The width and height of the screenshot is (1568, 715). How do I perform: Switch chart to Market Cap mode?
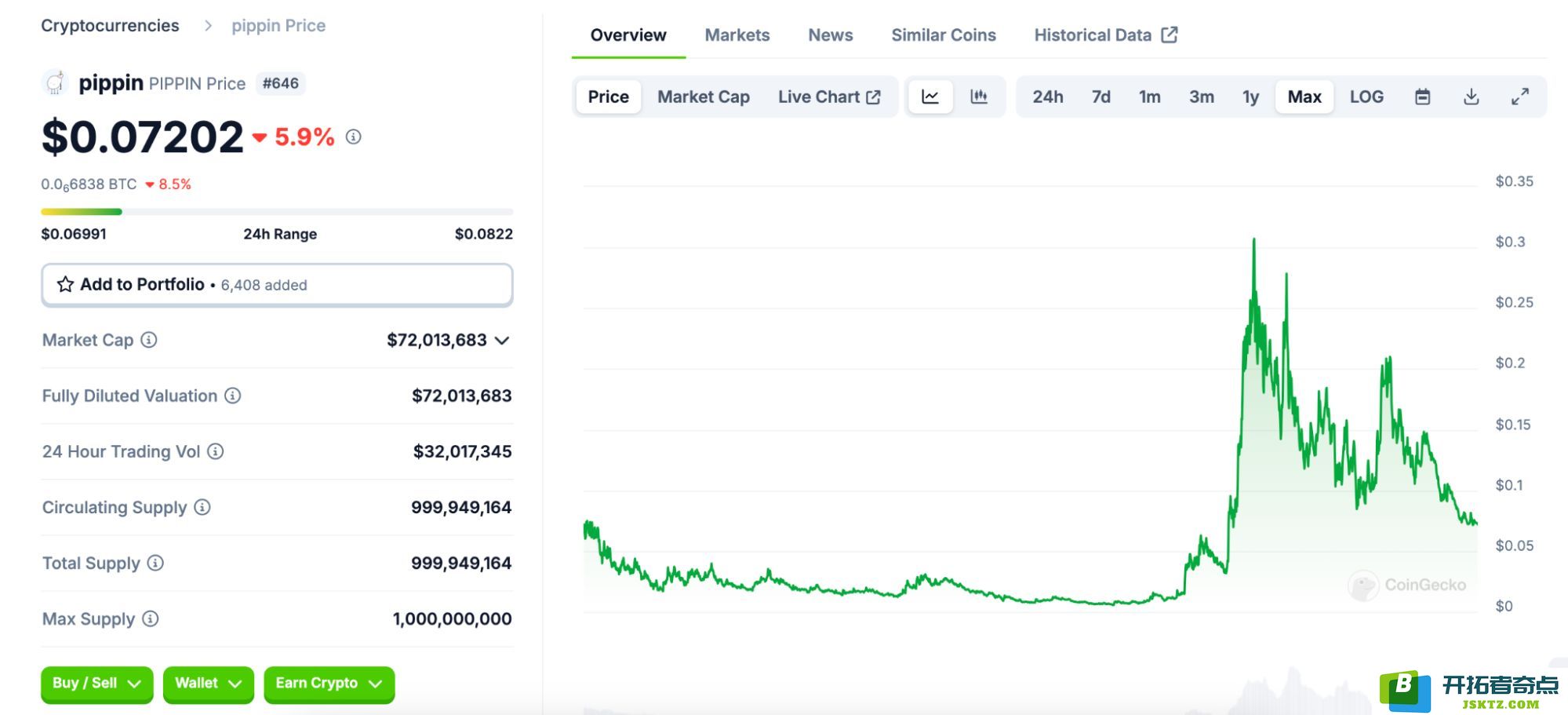coord(704,97)
